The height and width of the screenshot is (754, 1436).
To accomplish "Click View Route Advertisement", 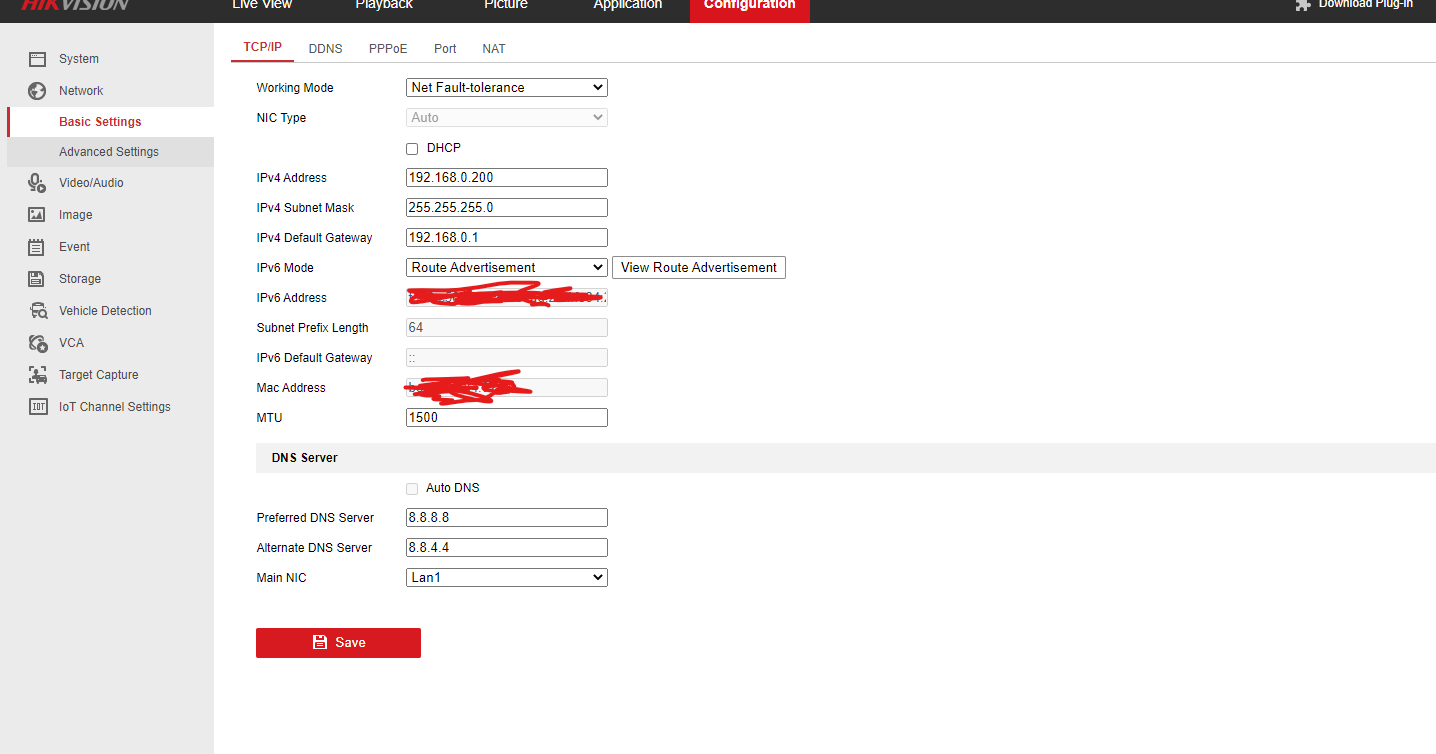I will pos(698,267).
